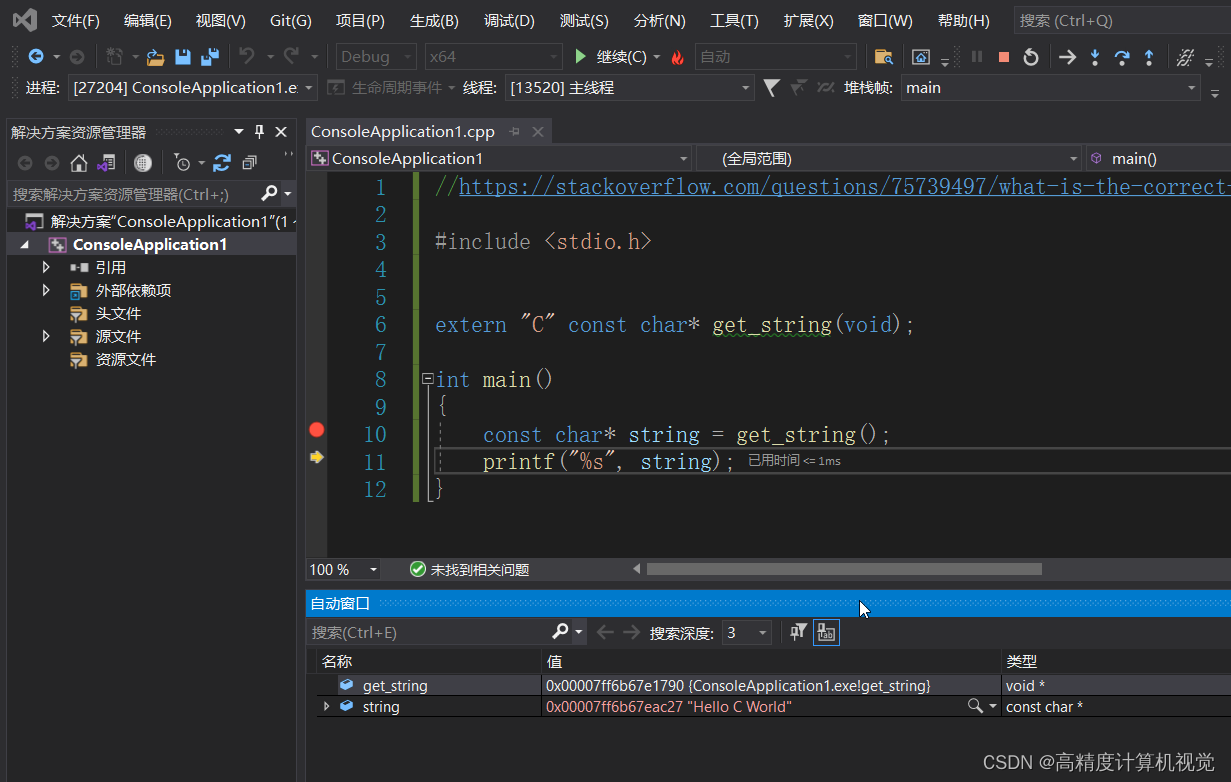
Task: Open the Git(G) menu
Action: tap(291, 20)
